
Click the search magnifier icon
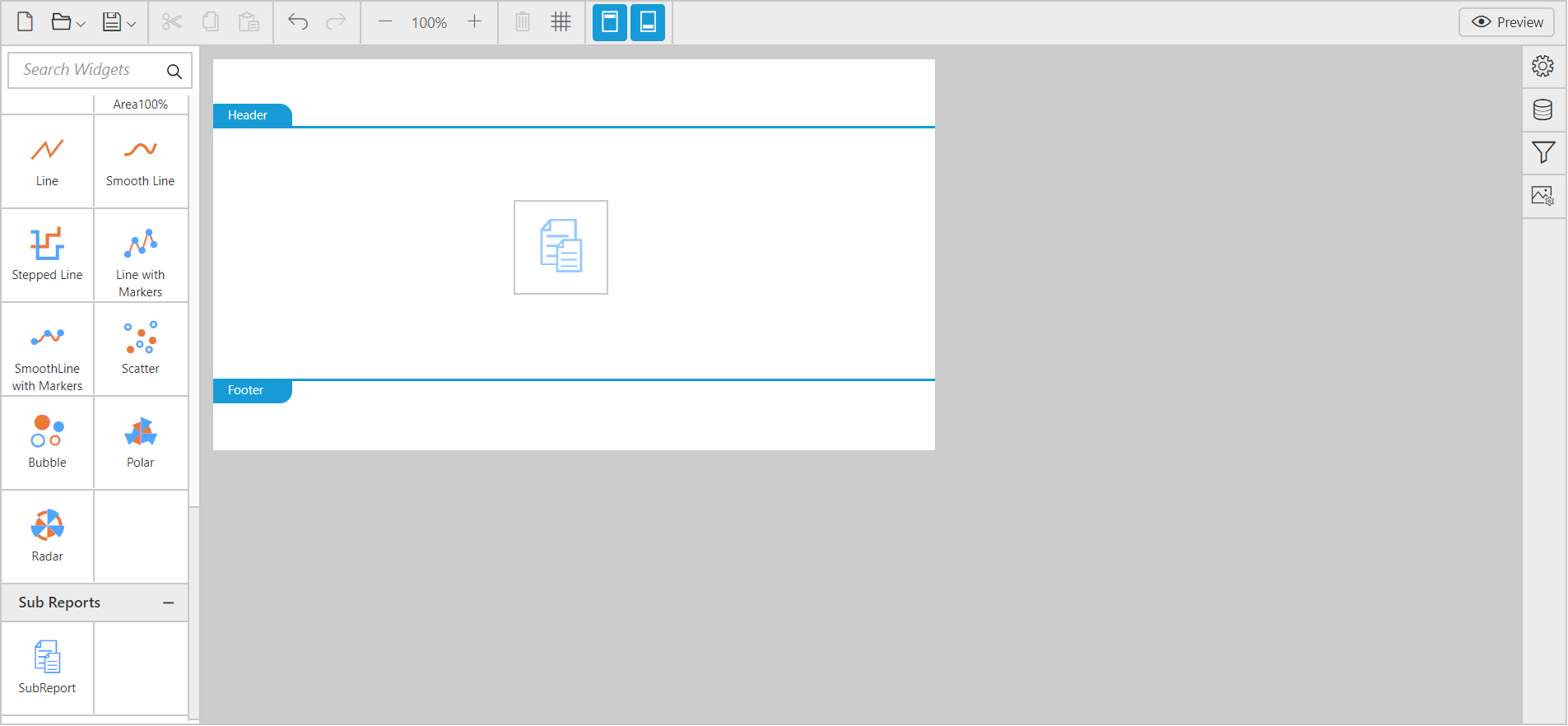pyautogui.click(x=174, y=72)
